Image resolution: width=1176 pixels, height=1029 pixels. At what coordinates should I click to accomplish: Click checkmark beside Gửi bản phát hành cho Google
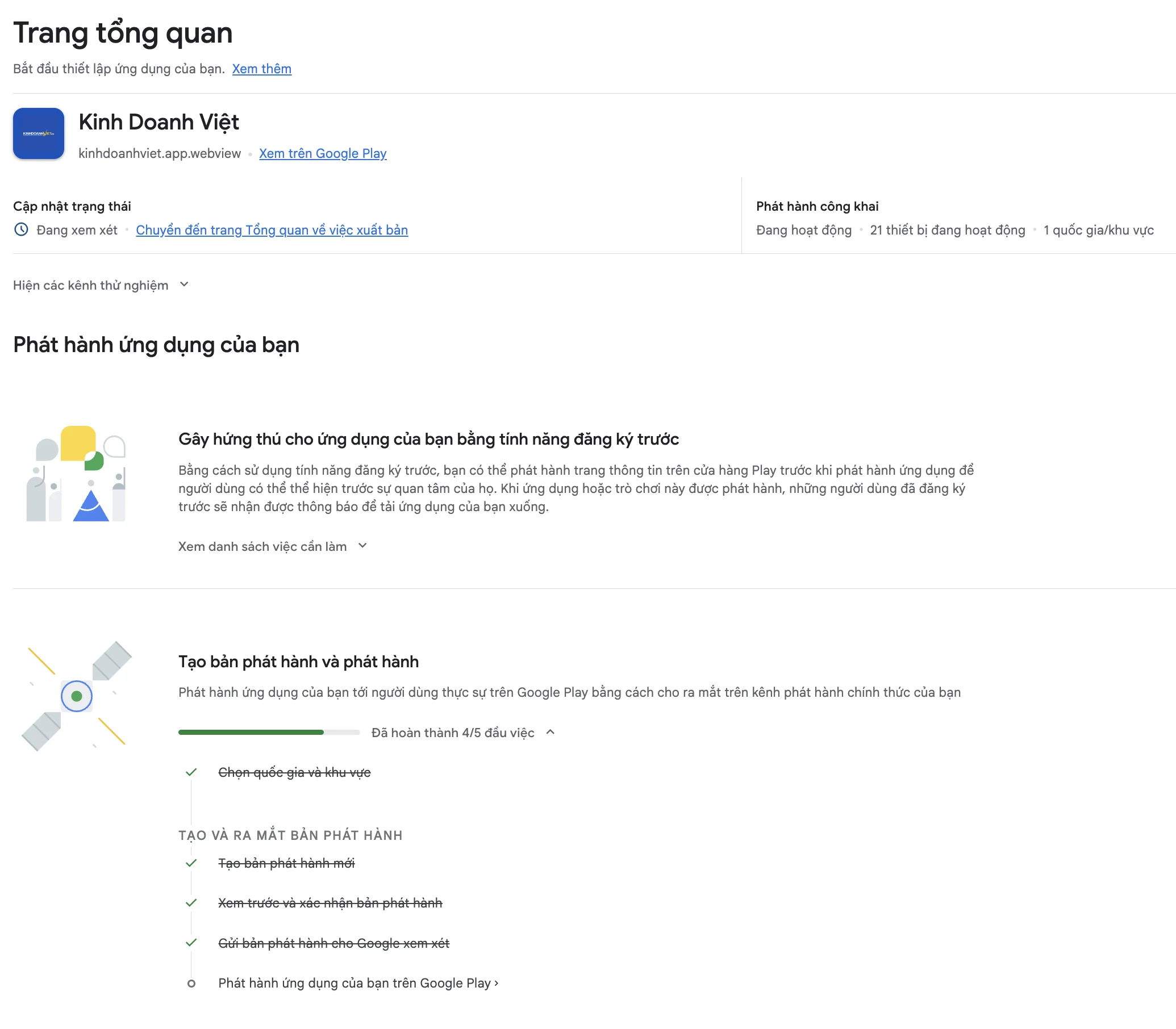tap(191, 943)
